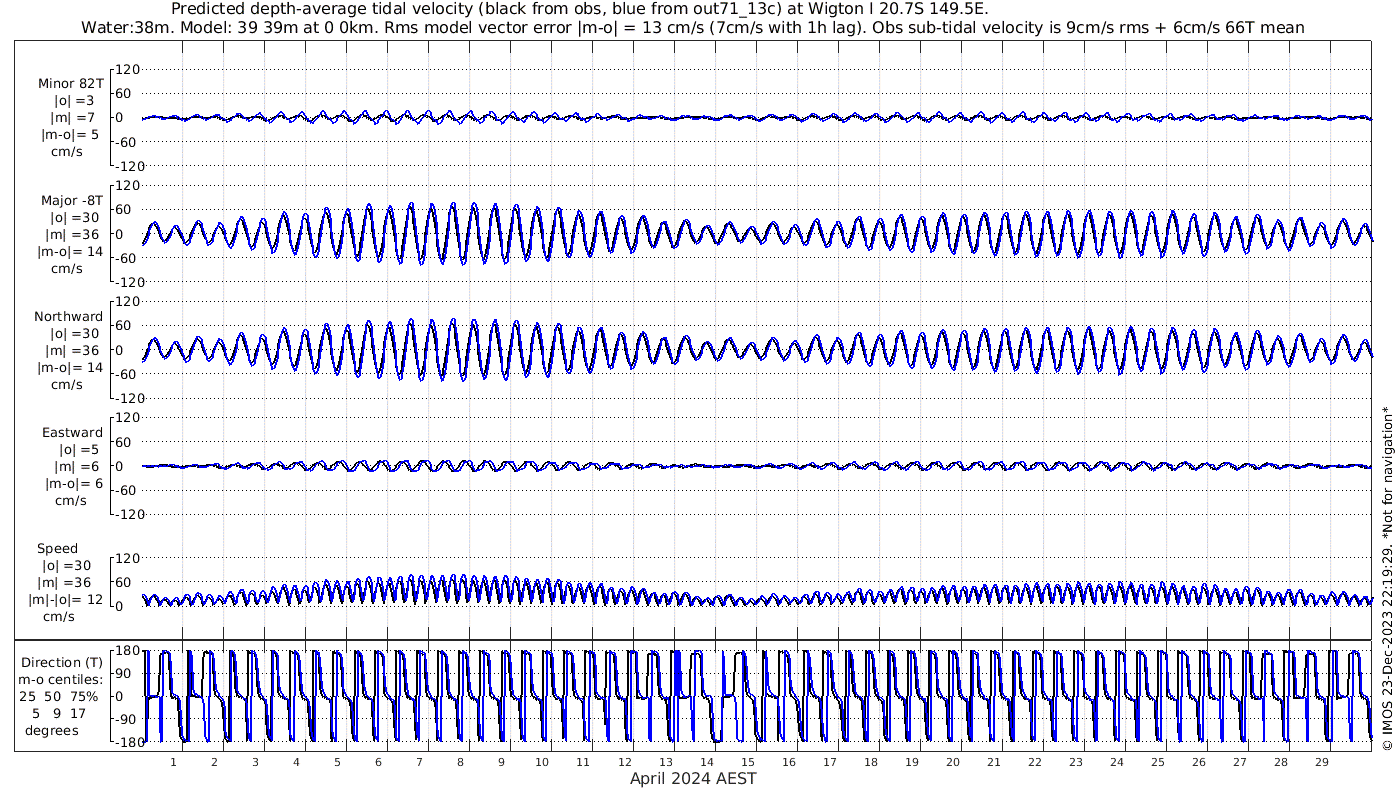This screenshot has height=800, width=1400.
Task: Click the 'Speed' panel label
Action: click(x=57, y=549)
